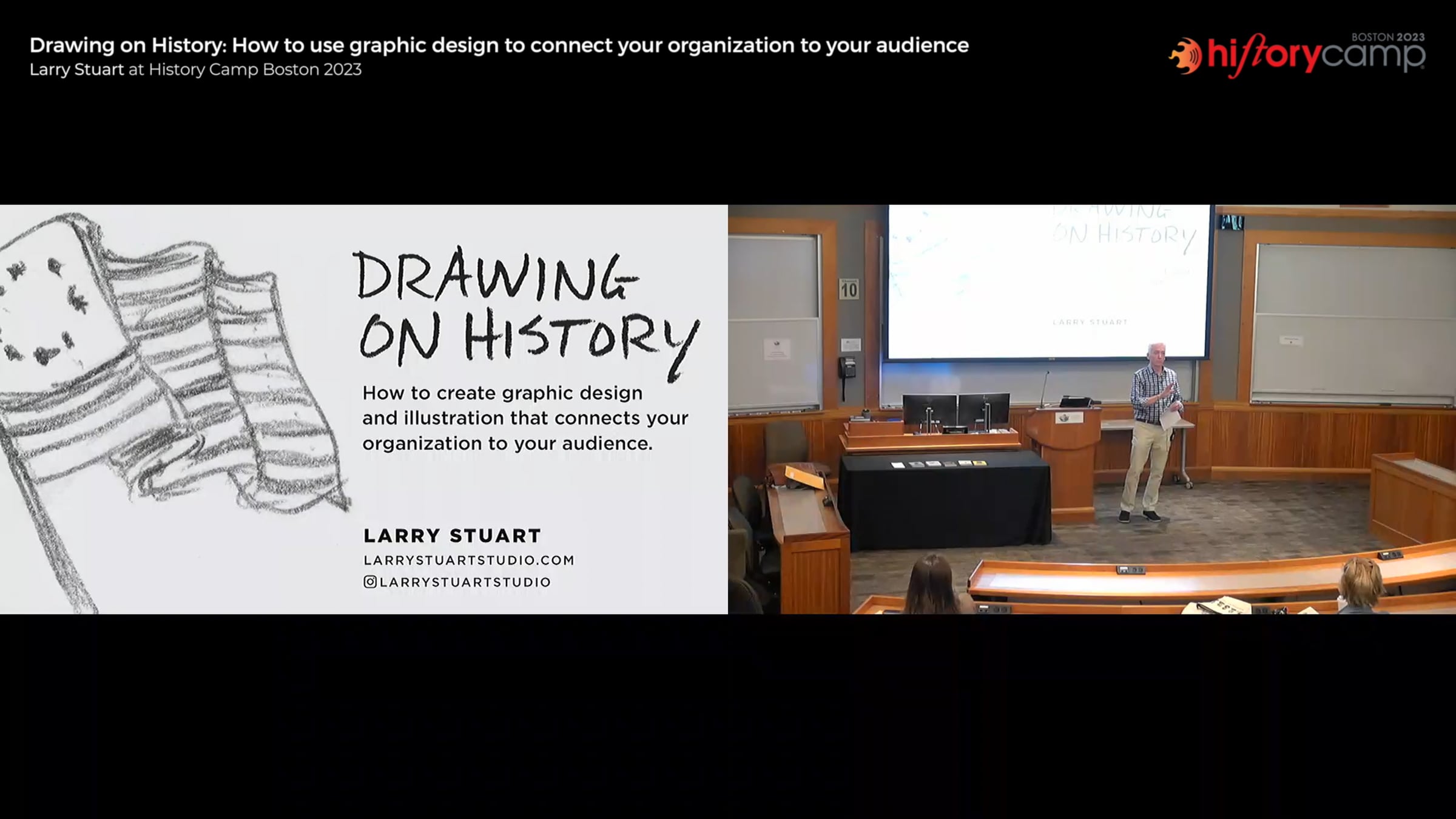Screen dimensions: 1456x819
Task: Click 'Larry Stuart at History Camp Boston 2023' subtitle
Action: 195,70
